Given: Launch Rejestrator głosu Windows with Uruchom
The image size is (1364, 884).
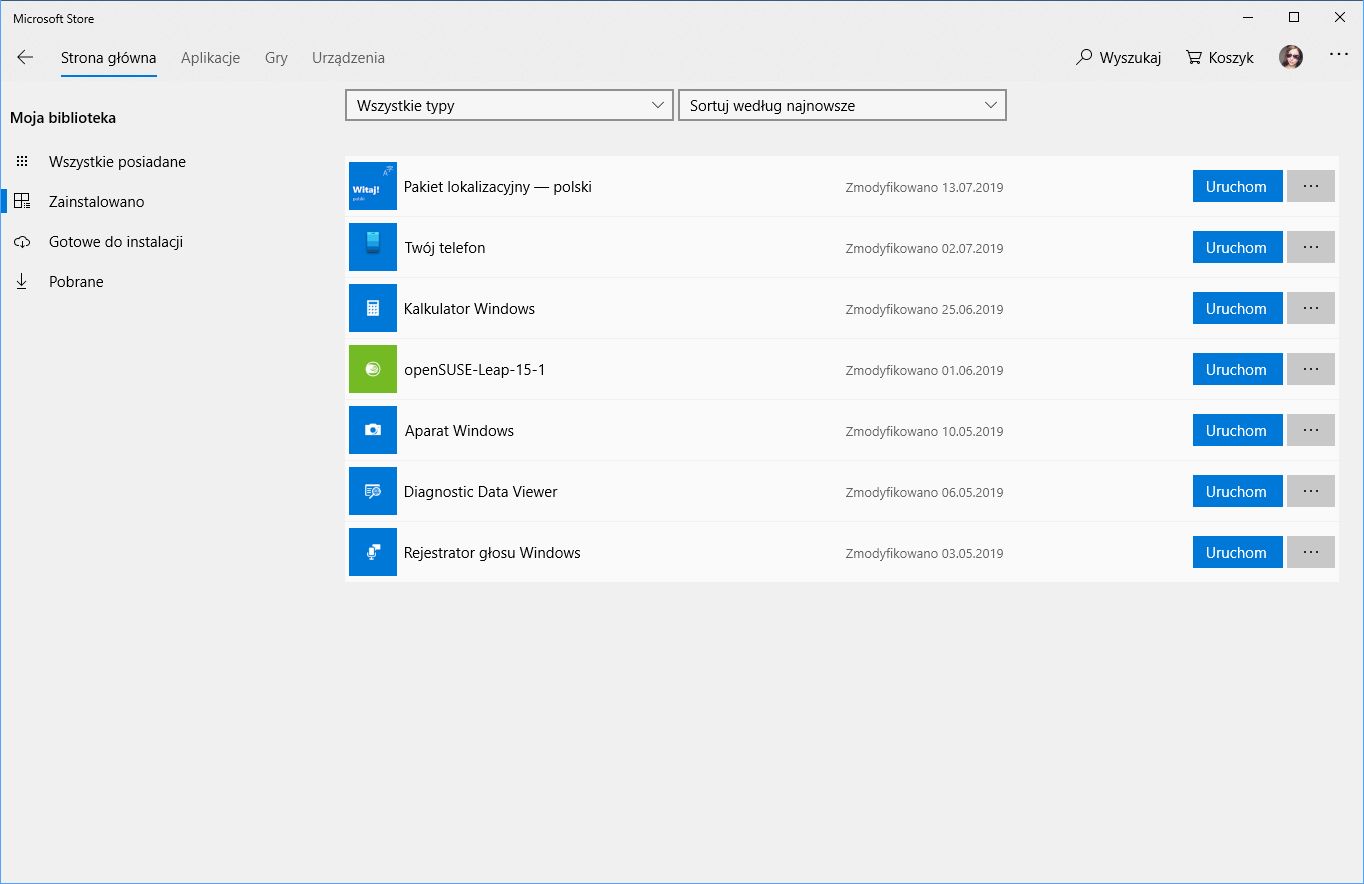Looking at the screenshot, I should coord(1237,552).
